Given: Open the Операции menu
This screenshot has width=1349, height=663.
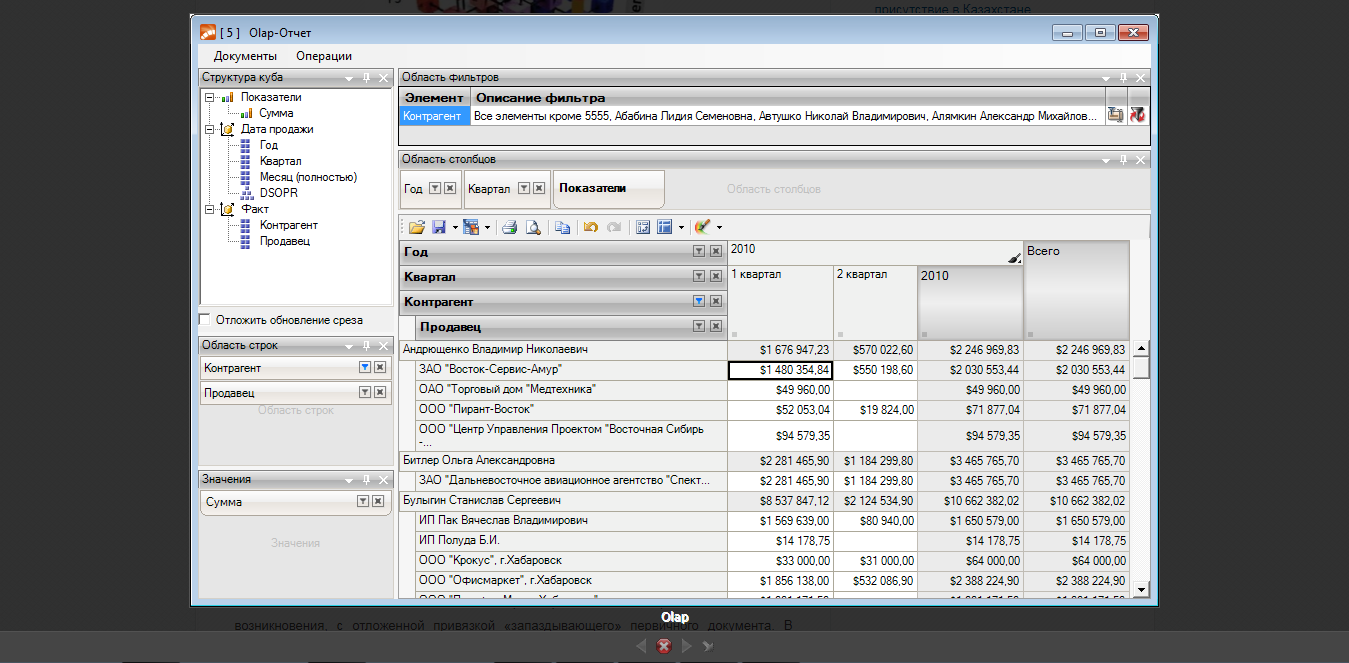Looking at the screenshot, I should (324, 56).
